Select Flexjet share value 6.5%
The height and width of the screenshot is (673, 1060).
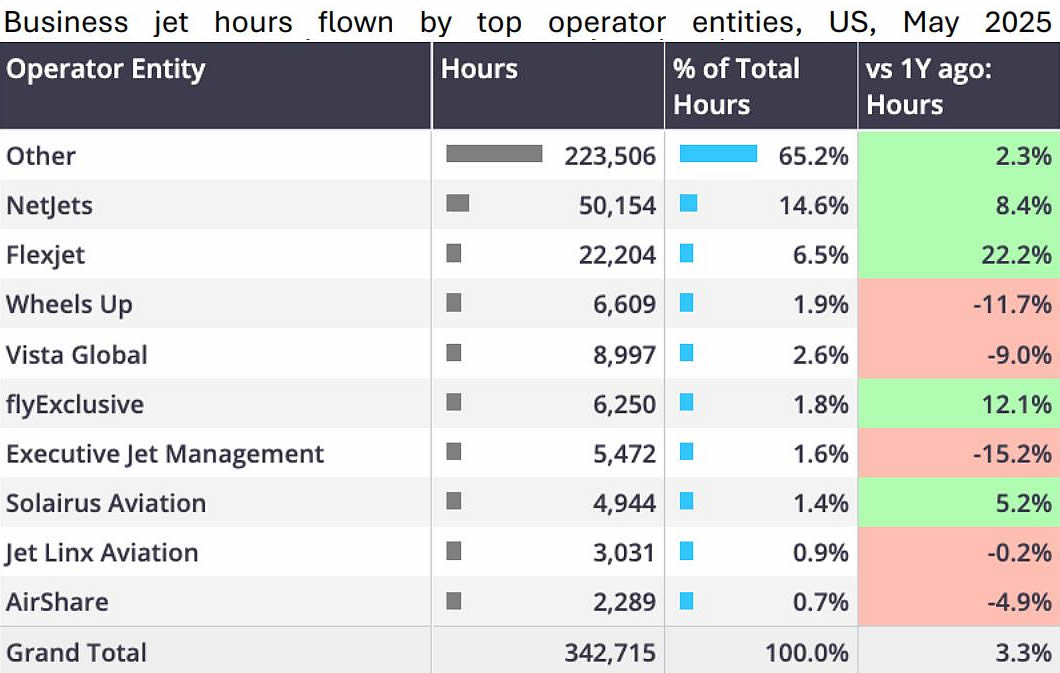(821, 255)
